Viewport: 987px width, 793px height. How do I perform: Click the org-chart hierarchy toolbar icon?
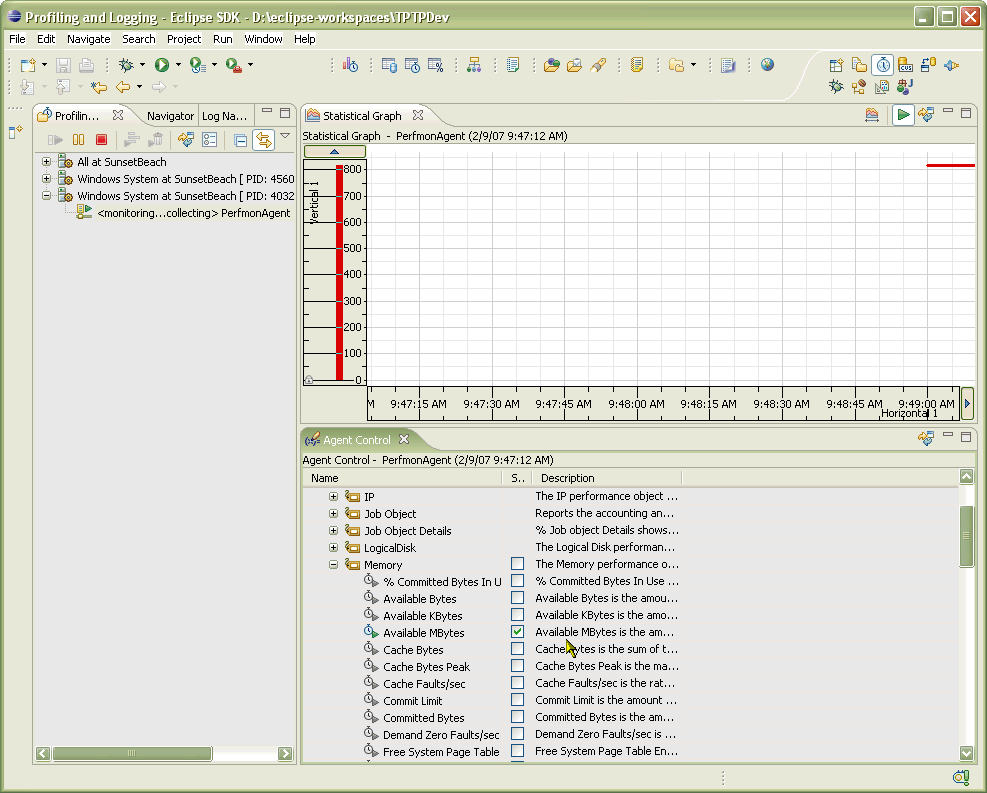coord(474,65)
